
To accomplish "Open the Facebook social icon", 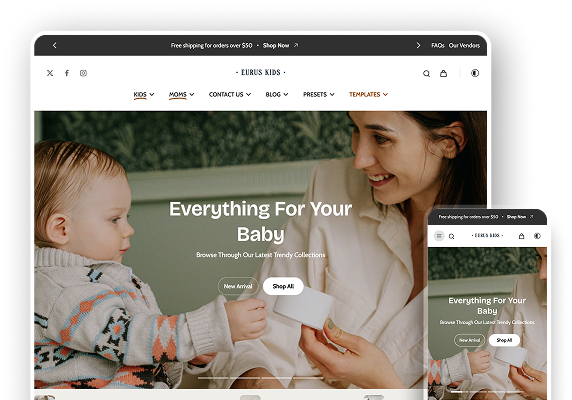I will coord(67,73).
